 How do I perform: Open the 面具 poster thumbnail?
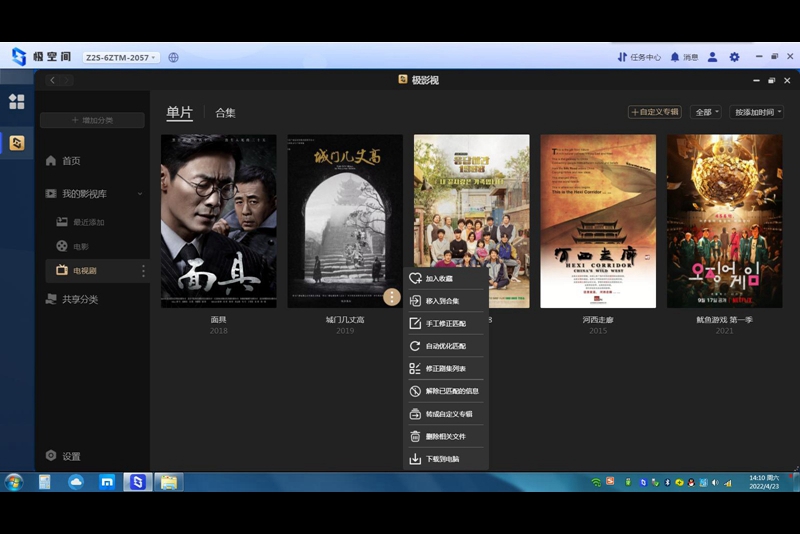(x=218, y=221)
